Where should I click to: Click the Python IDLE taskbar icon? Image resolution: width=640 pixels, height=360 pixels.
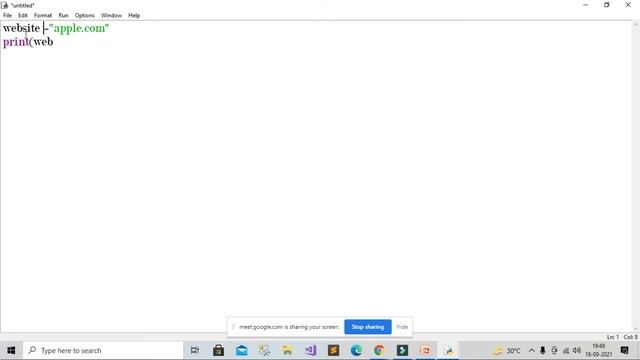[449, 350]
